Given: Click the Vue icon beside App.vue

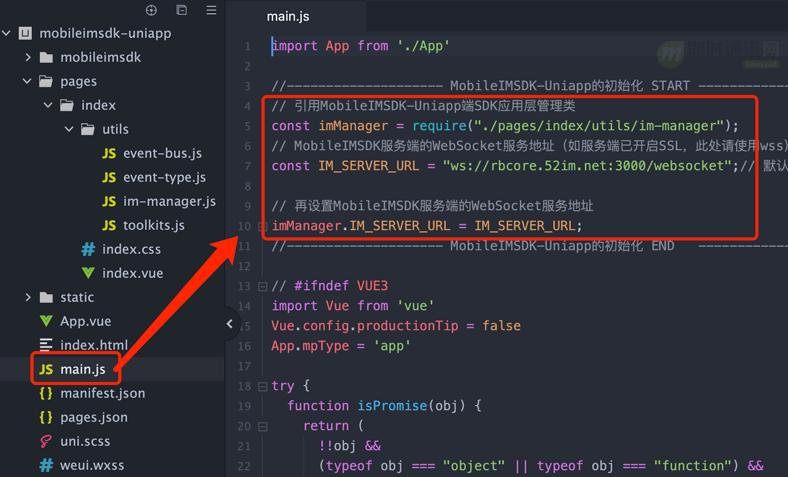Looking at the screenshot, I should (x=46, y=321).
